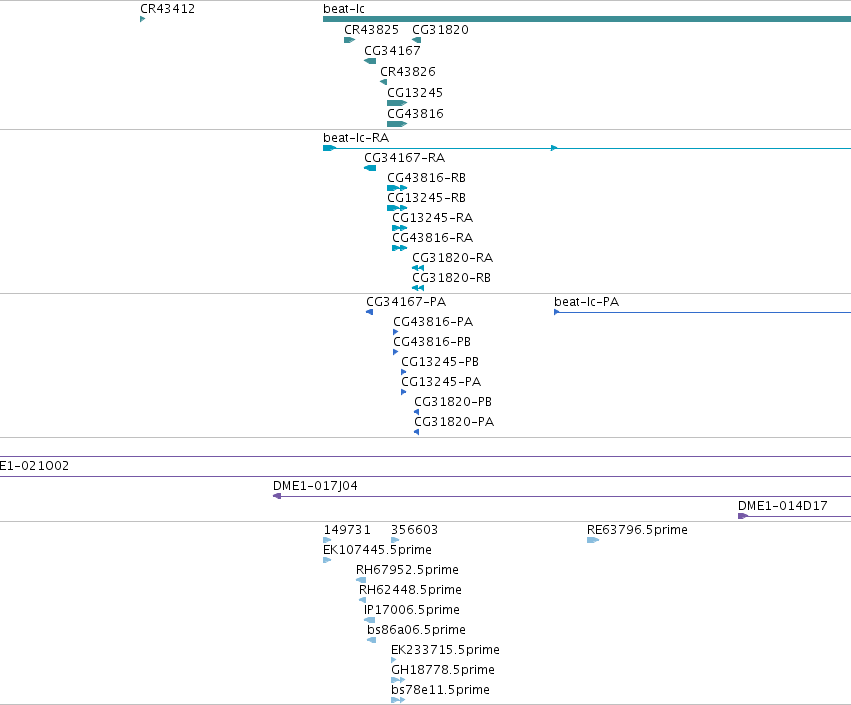Viewport: 851px width, 705px height.
Task: Select the CG13245-RA transcript glyph
Action: 399,228
